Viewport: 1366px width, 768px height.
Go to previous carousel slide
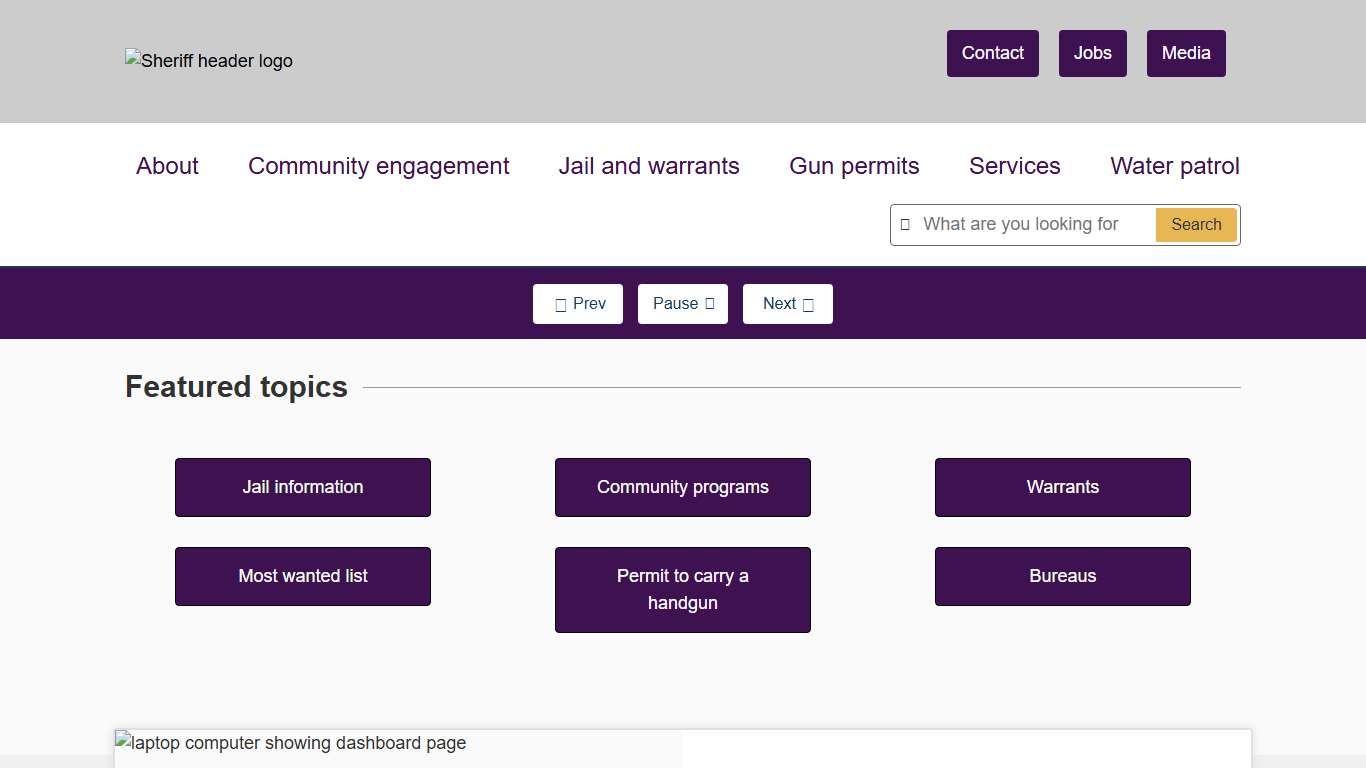click(578, 304)
